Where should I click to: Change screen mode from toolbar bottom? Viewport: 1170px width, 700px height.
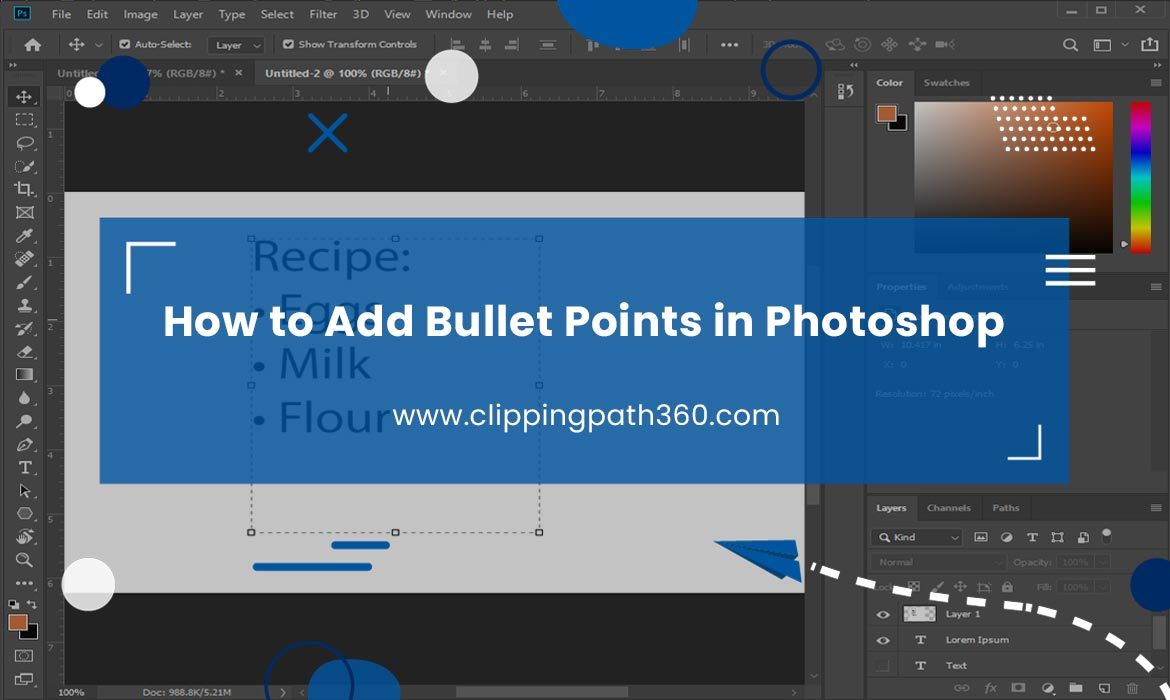(x=24, y=679)
